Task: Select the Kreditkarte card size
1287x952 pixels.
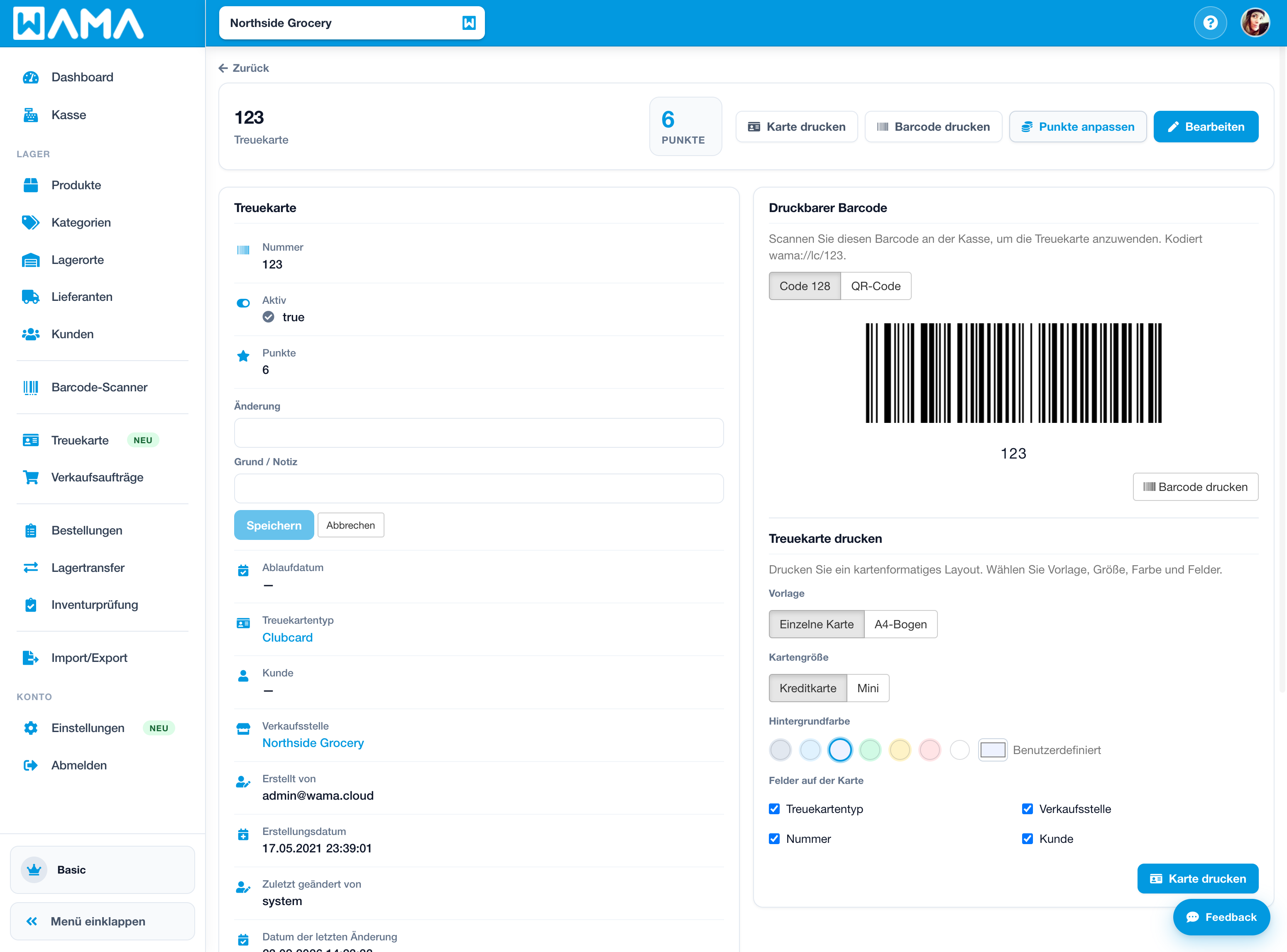Action: (x=807, y=688)
